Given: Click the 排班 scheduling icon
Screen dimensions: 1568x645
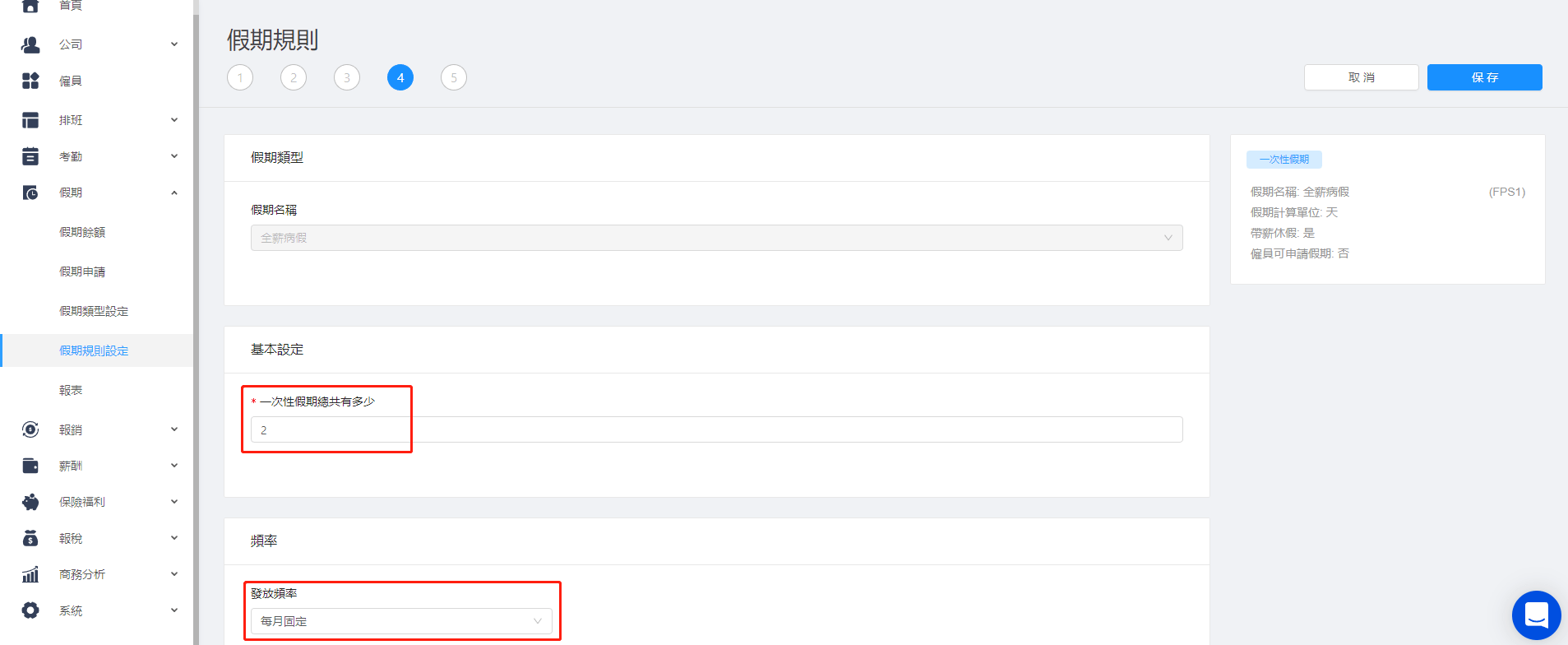Looking at the screenshot, I should pos(30,120).
